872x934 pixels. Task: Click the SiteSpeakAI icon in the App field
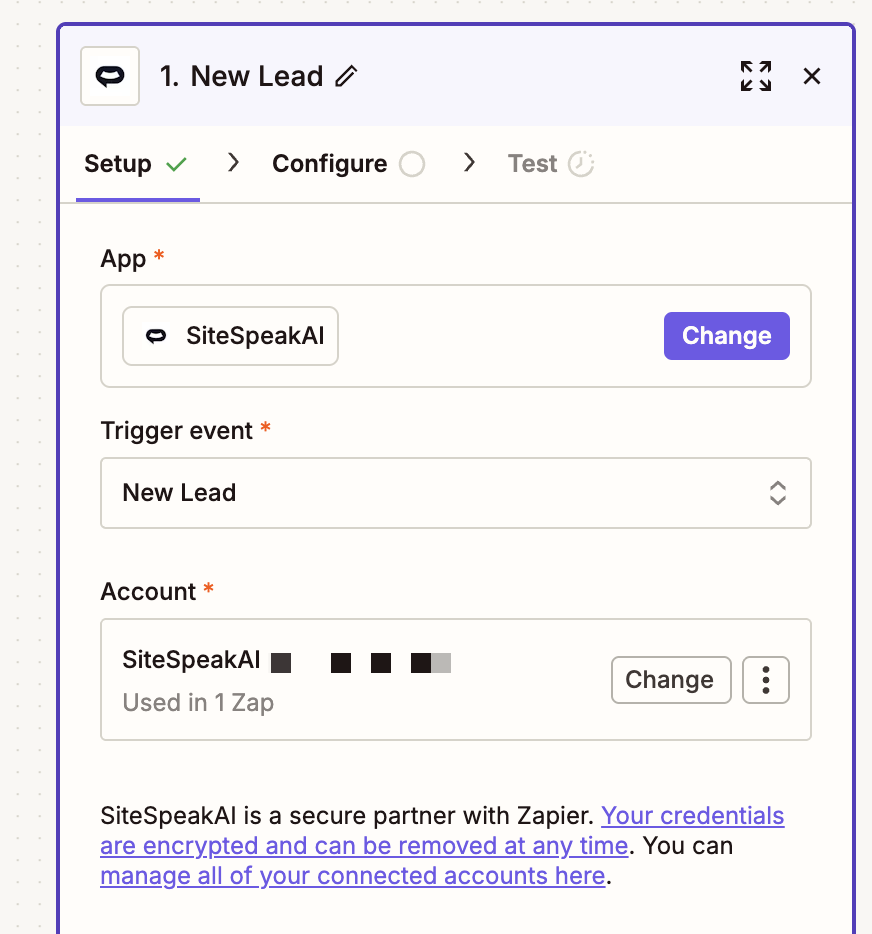[155, 335]
